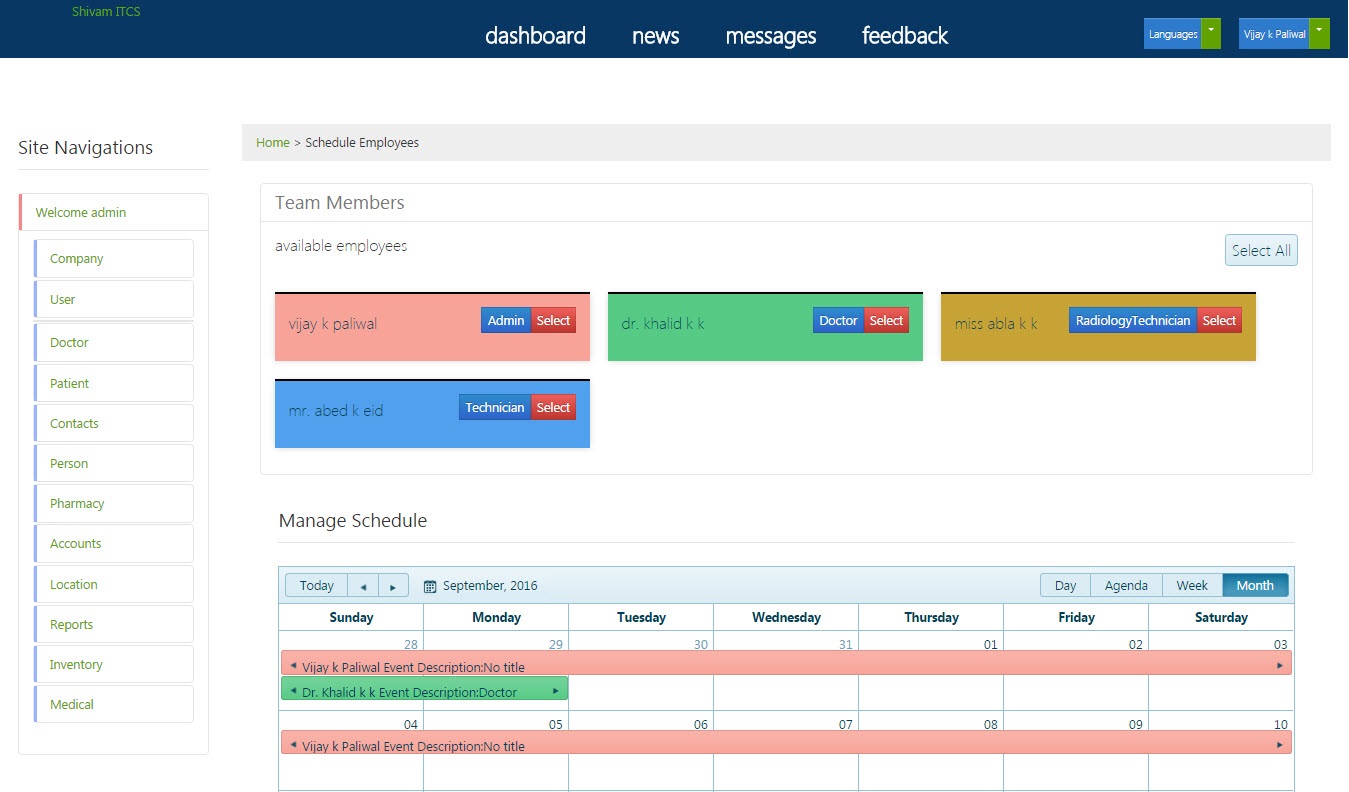1349x792 pixels.
Task: Open Dr. Khalid k k Doctor event
Action: click(x=425, y=689)
